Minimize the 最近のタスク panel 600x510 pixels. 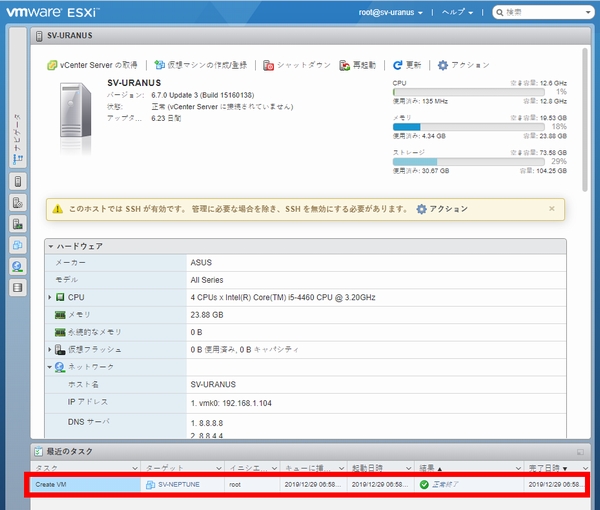click(x=580, y=452)
